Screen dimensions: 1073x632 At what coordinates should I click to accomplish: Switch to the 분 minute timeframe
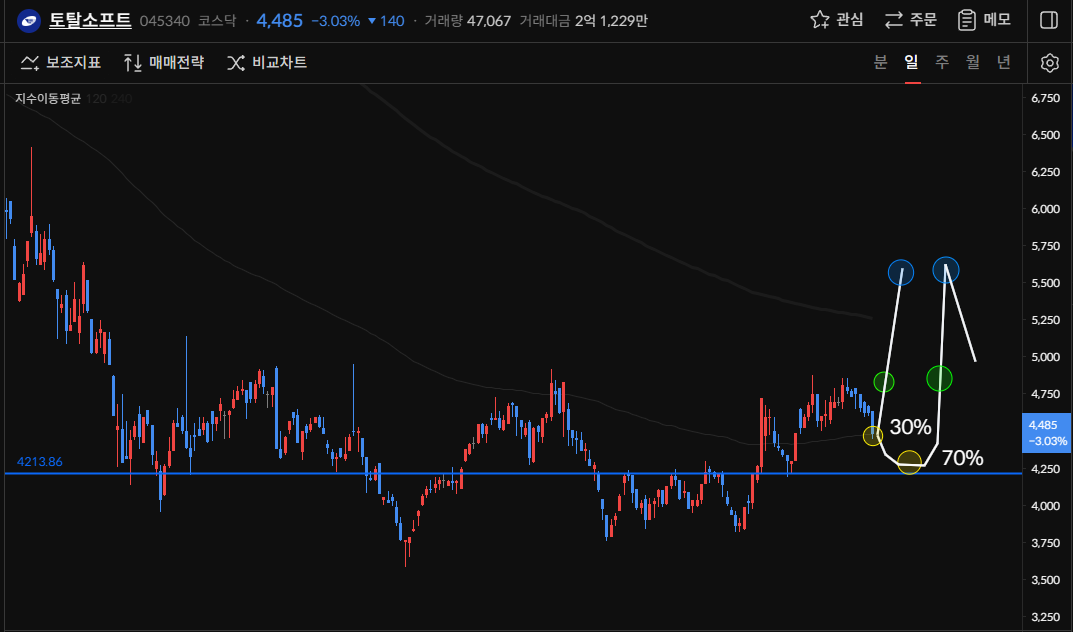click(x=880, y=62)
